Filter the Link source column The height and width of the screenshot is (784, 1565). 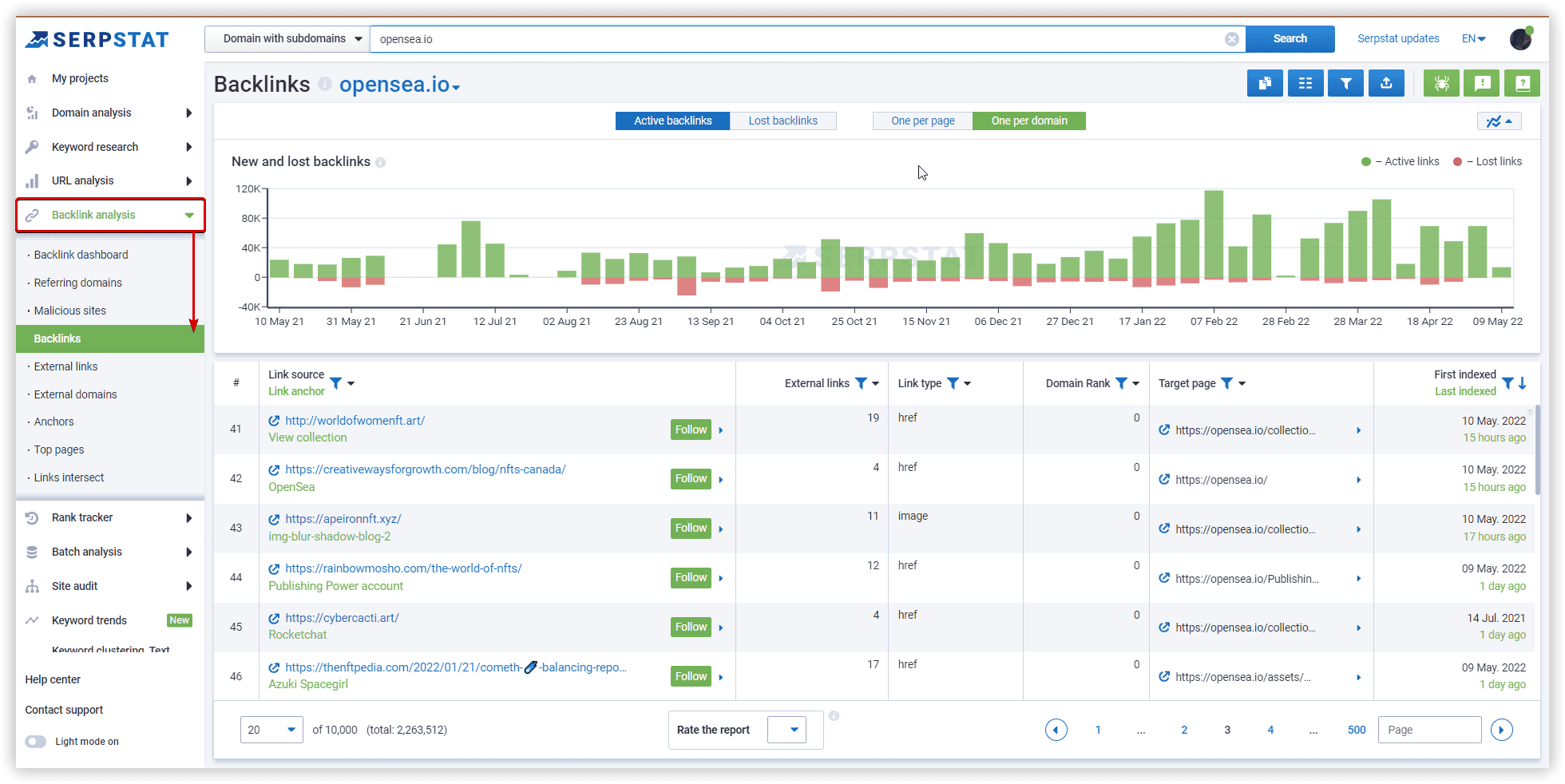pos(336,383)
